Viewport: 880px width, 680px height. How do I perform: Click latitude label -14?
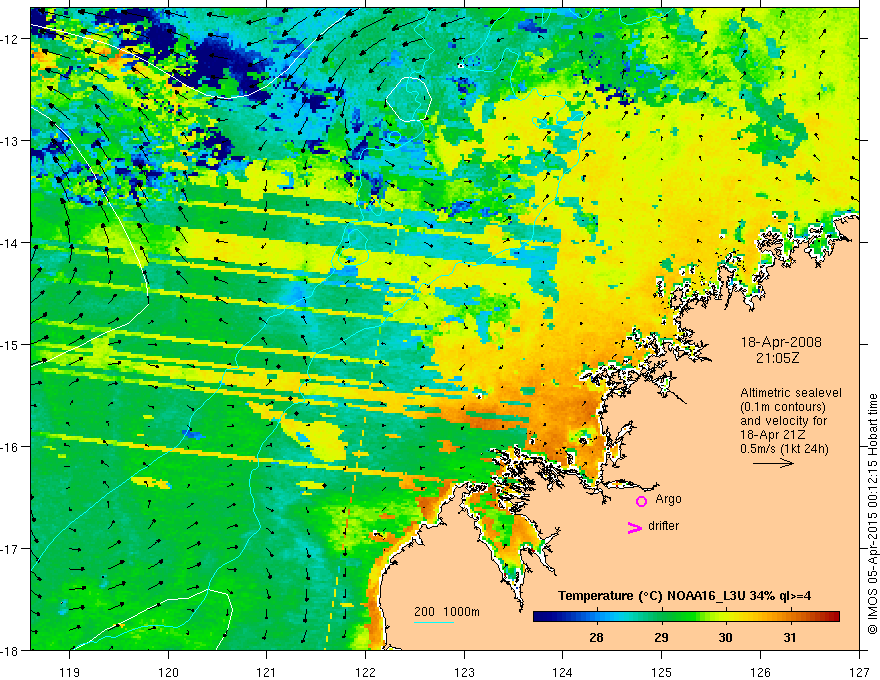(12, 243)
